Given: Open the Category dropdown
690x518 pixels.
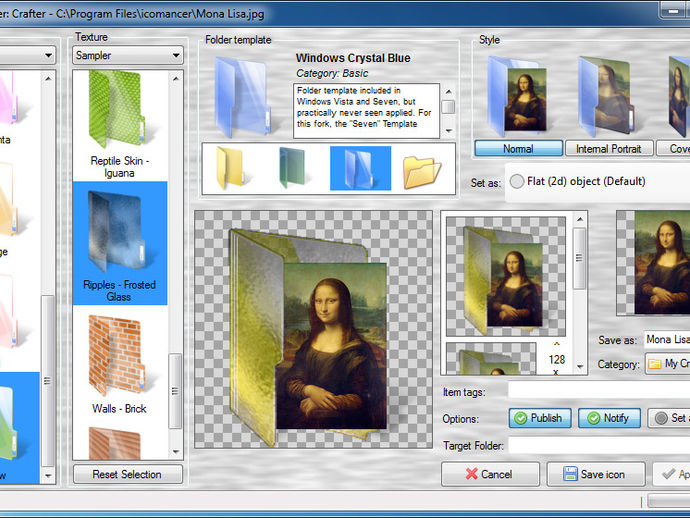Looking at the screenshot, I should pos(667,364).
